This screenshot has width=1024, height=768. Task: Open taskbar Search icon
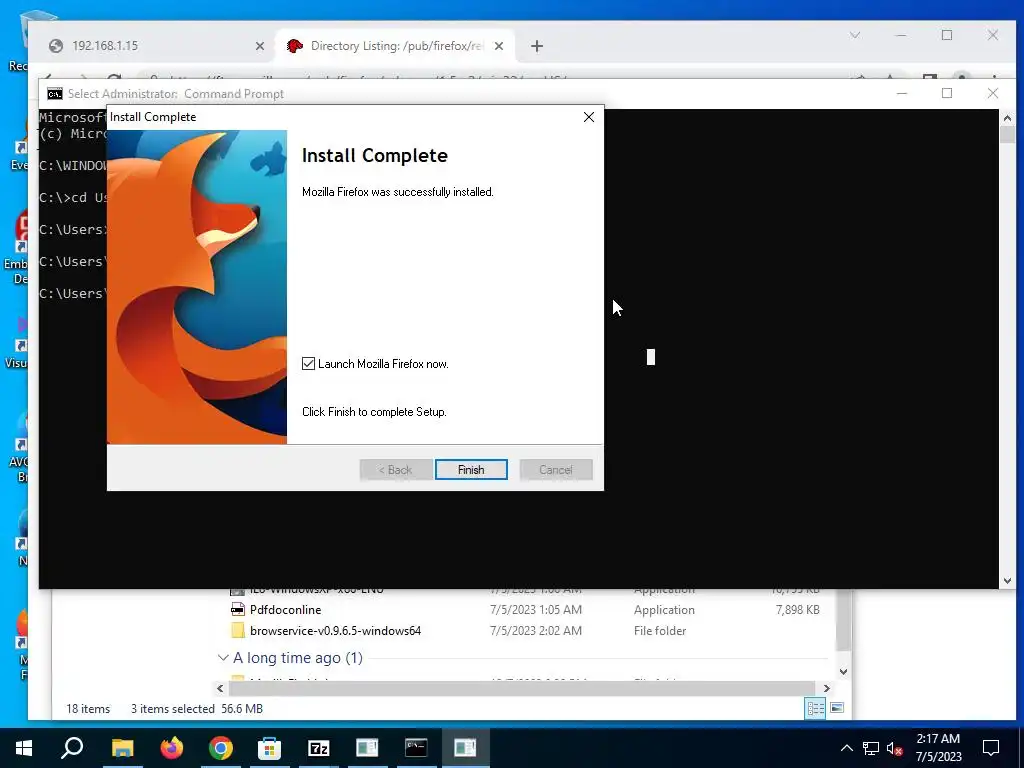(x=72, y=748)
